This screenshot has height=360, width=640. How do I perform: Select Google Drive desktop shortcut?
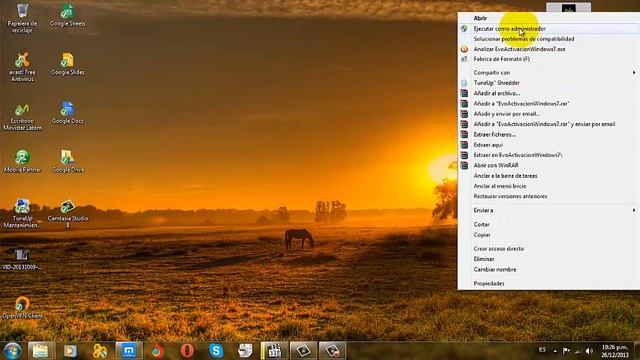point(67,161)
